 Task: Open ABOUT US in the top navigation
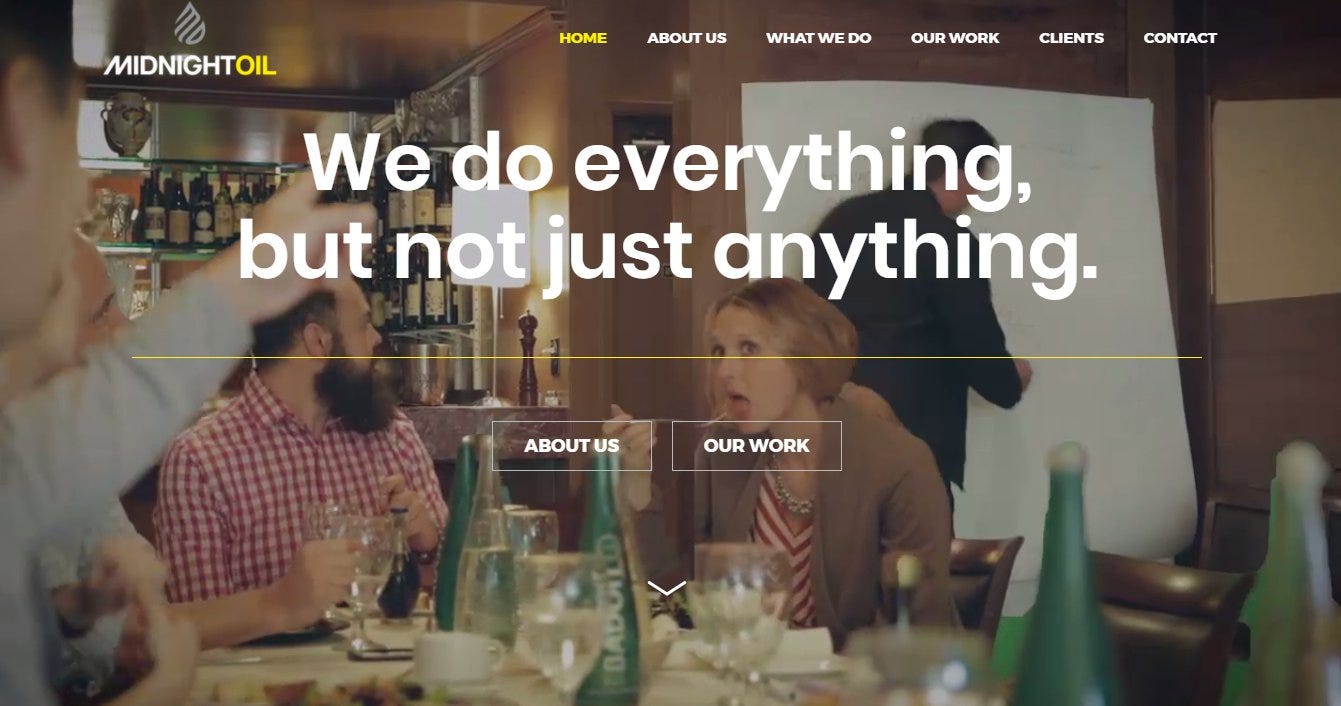687,38
